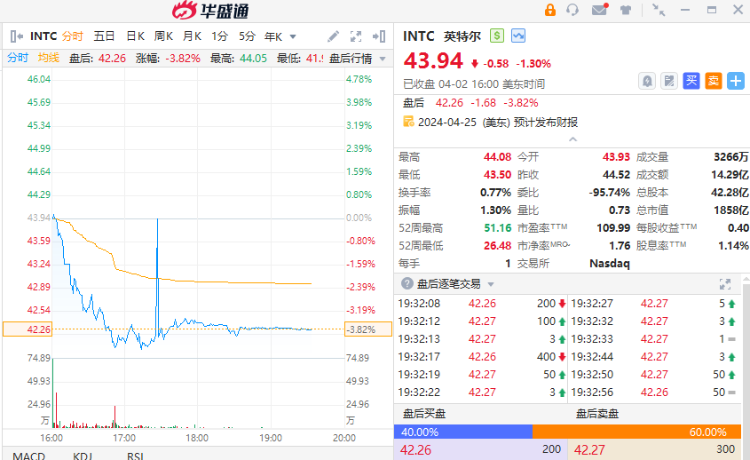
Task: Click the trade row at 19:32:27
Action: [654, 303]
